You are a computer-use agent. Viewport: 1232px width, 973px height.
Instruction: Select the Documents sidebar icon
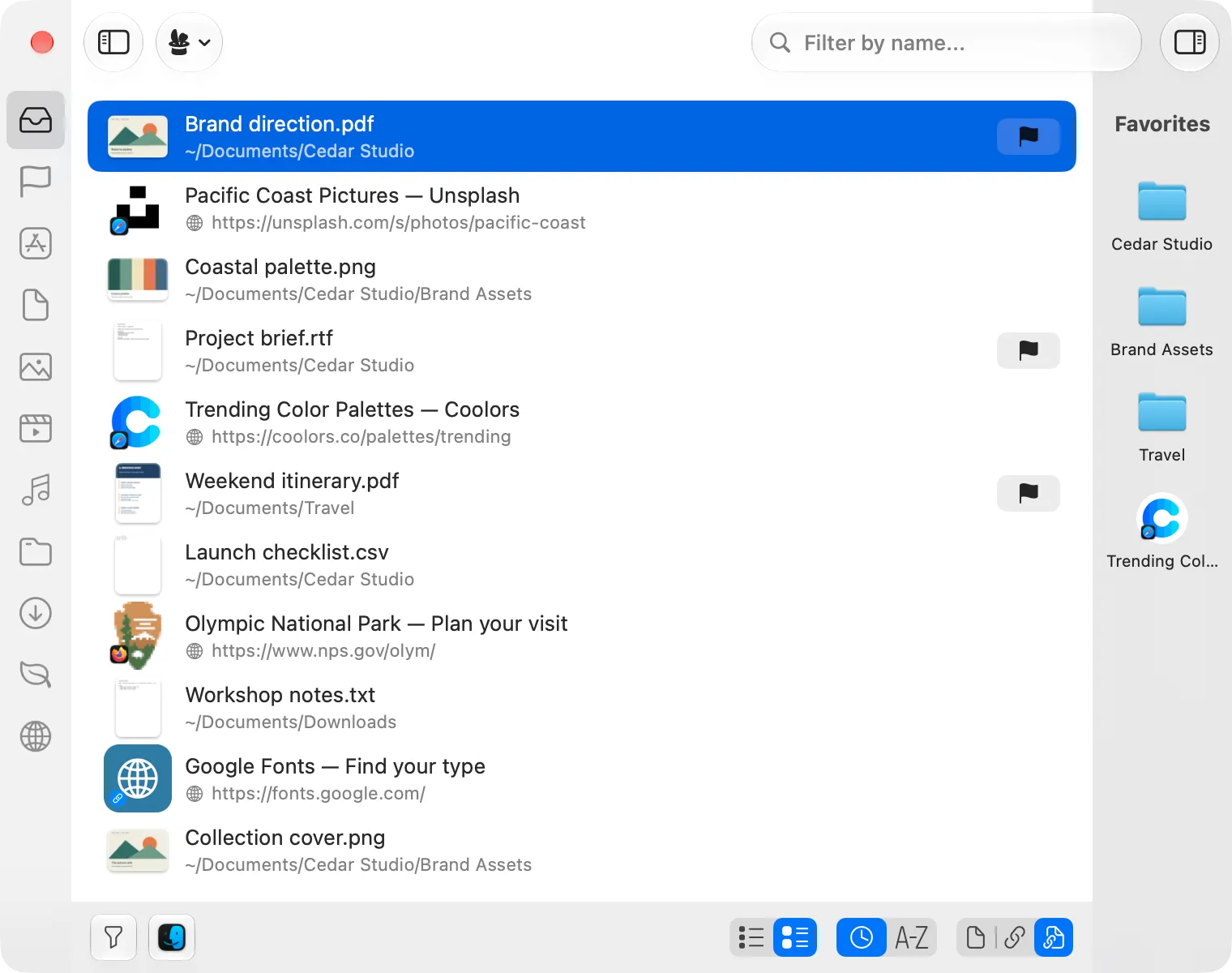36,305
